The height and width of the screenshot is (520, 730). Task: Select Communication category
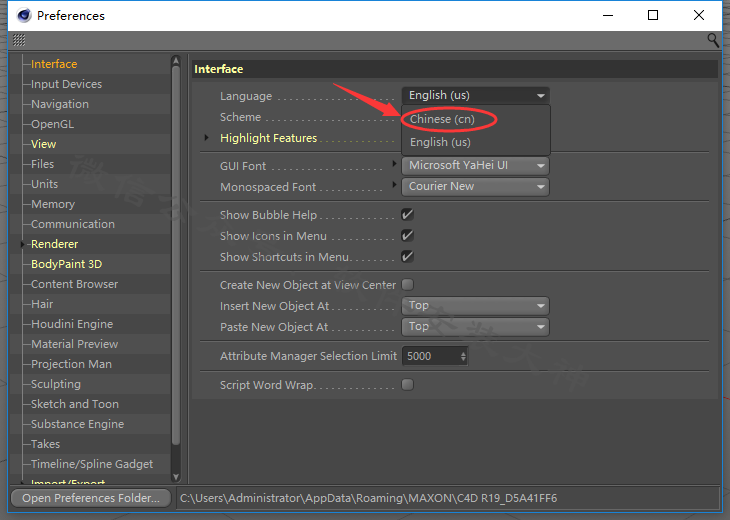pos(73,224)
